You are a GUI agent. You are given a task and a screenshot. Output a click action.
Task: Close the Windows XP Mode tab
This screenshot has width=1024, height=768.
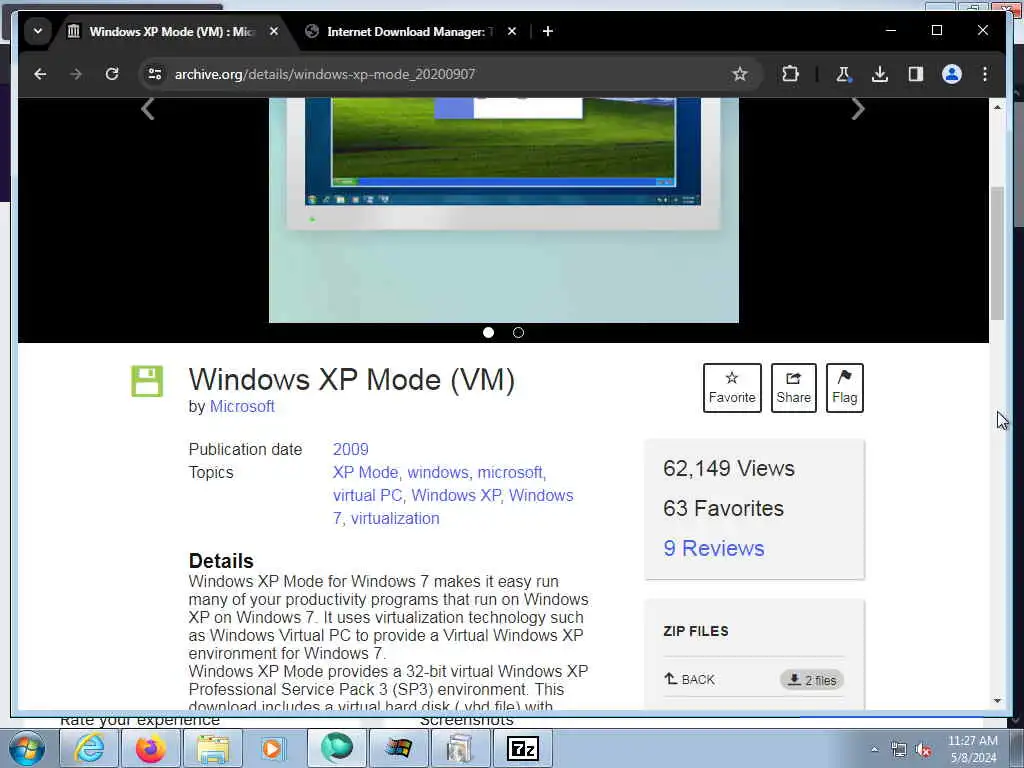[x=274, y=31]
